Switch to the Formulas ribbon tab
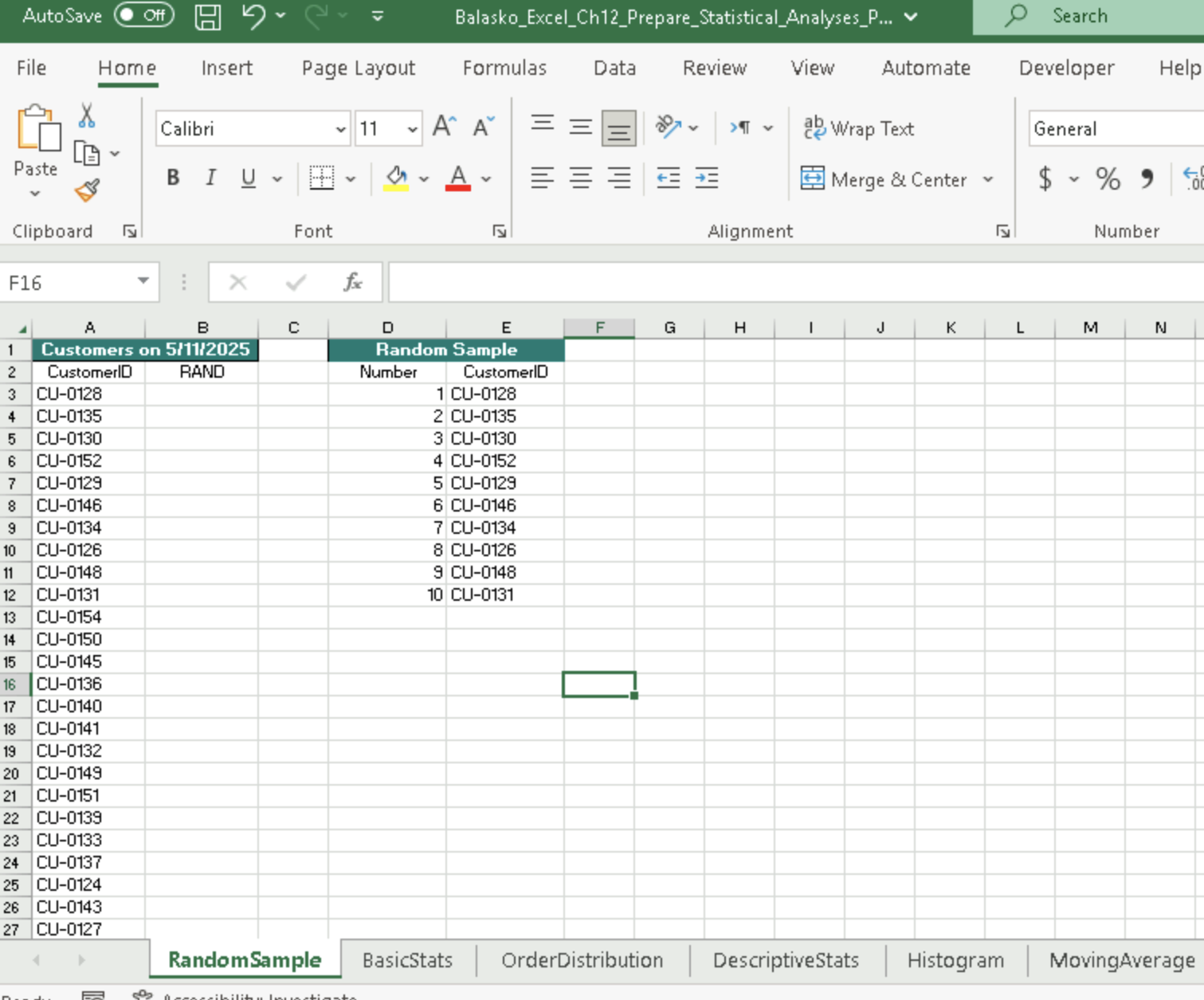 point(504,69)
